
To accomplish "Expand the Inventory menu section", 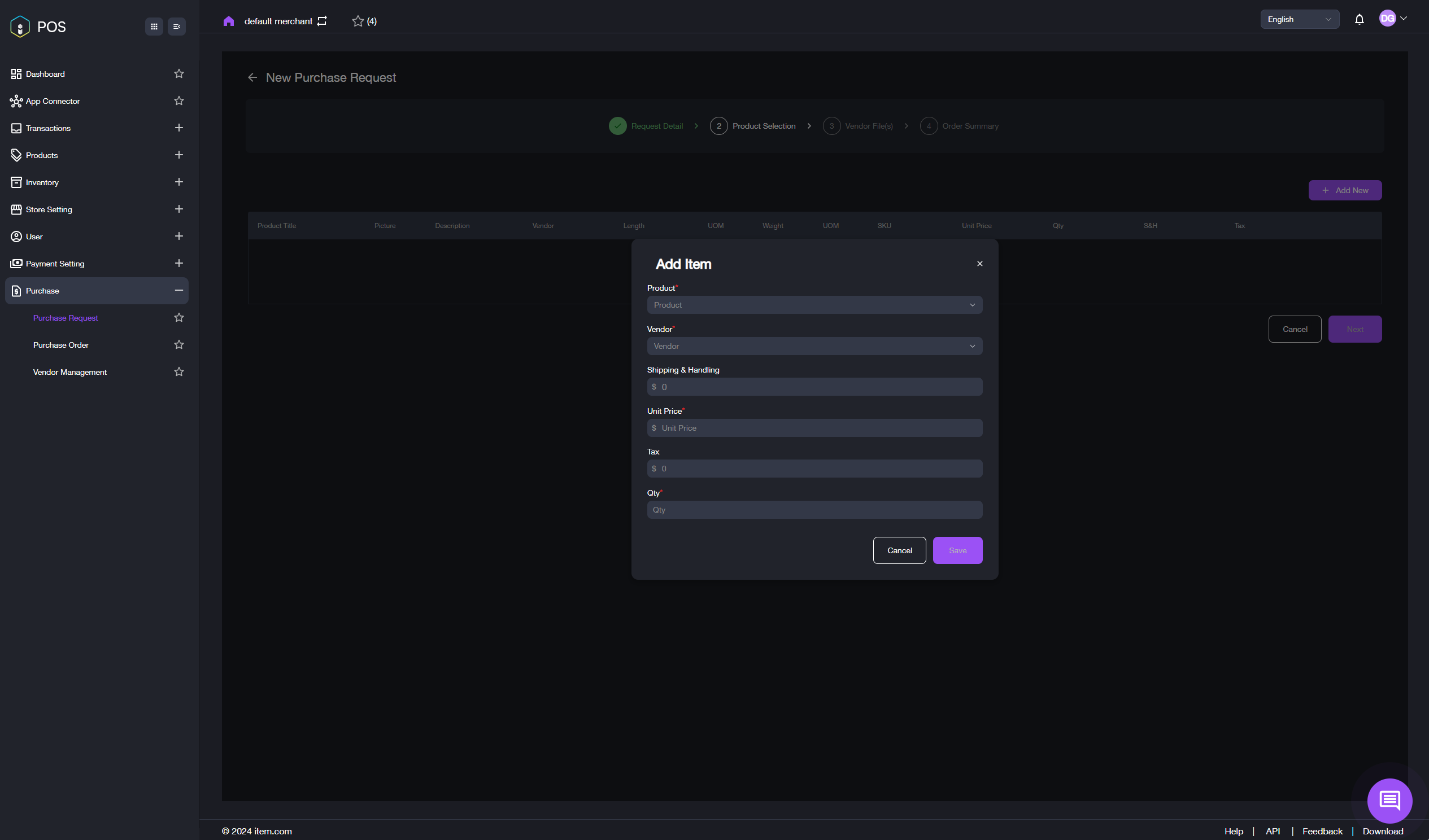I will tap(178, 182).
